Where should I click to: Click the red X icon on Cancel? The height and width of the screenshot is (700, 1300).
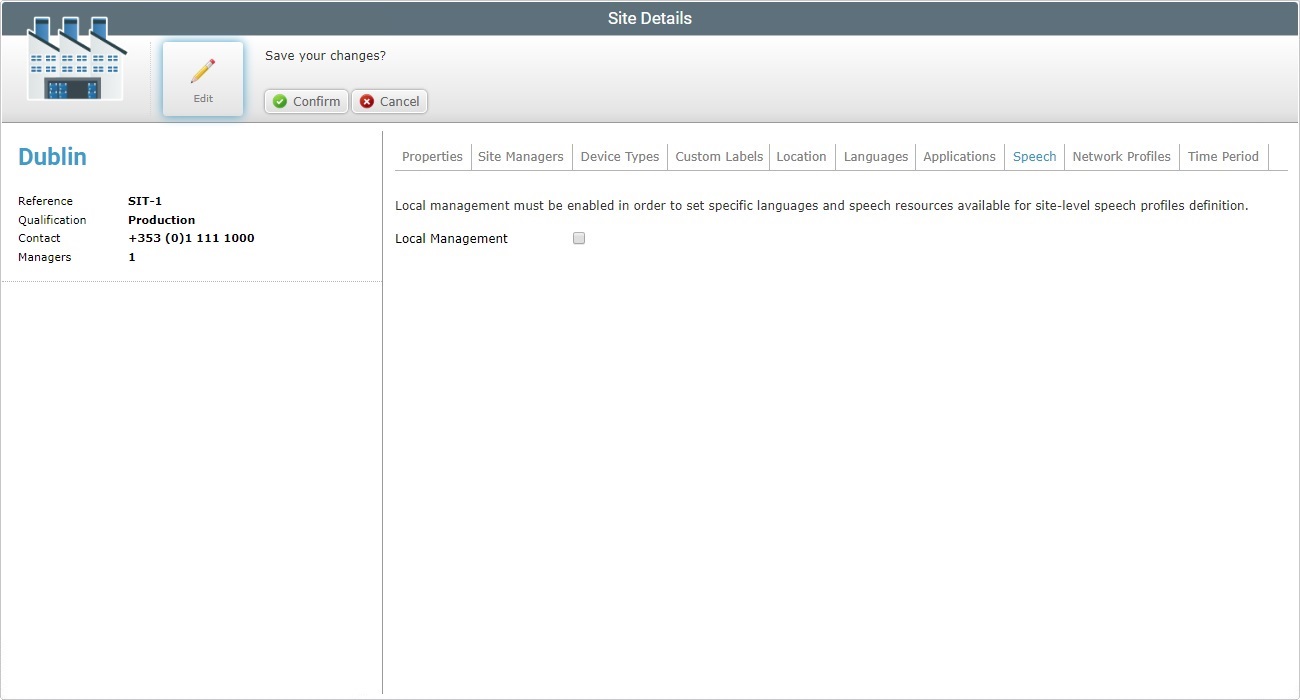click(x=366, y=101)
